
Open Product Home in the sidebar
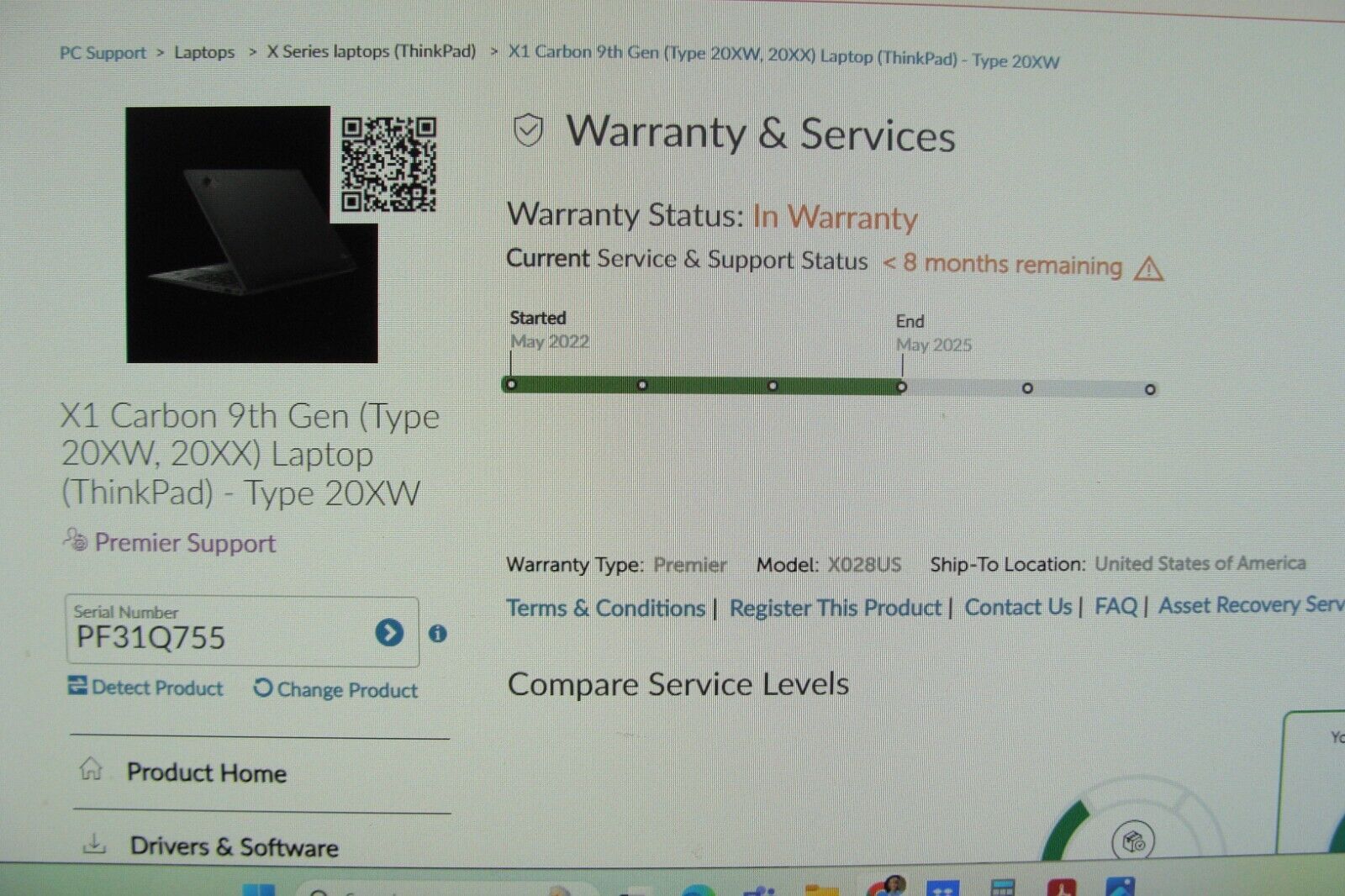[207, 772]
